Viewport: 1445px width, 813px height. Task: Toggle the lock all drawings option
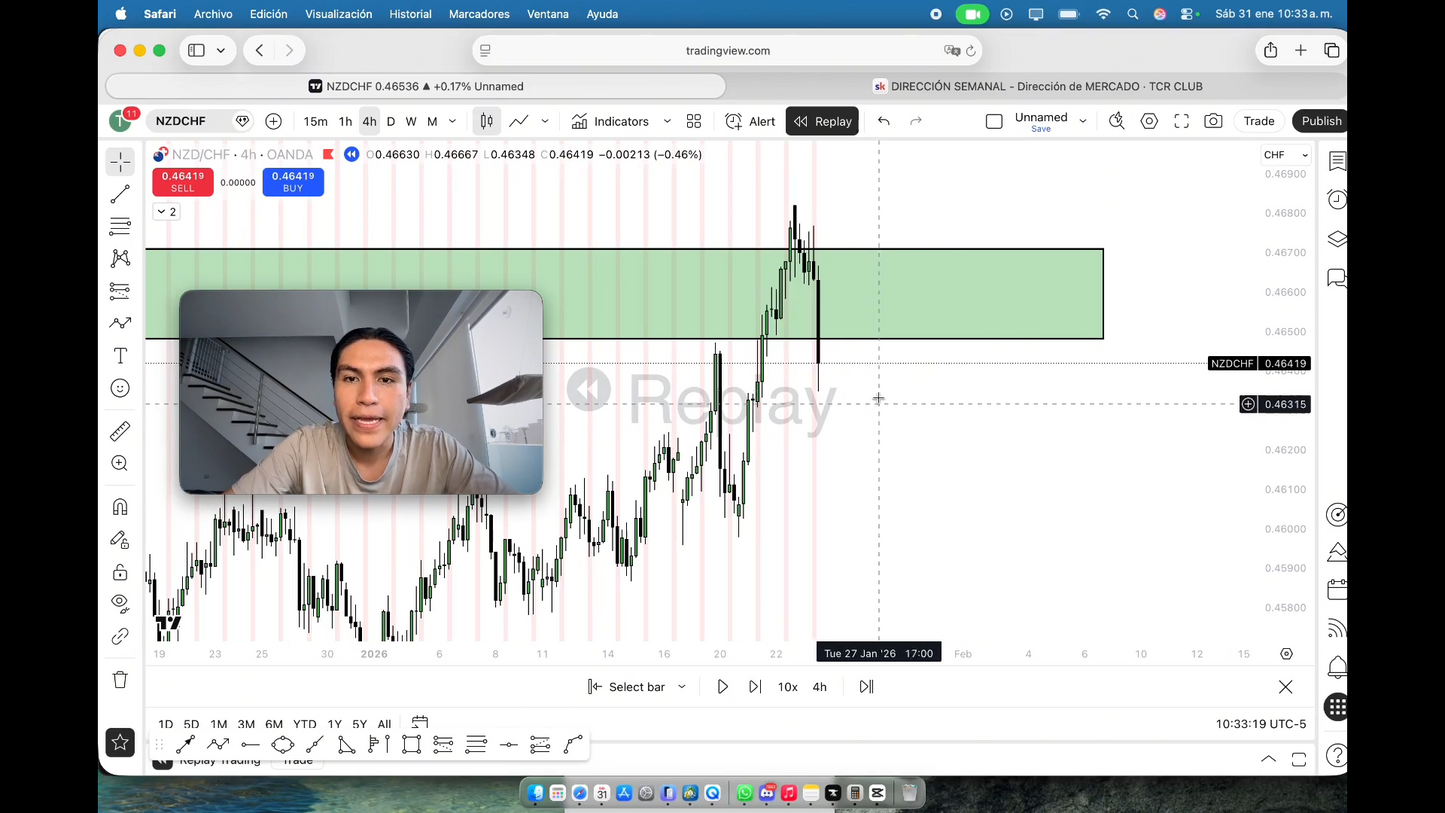click(120, 571)
